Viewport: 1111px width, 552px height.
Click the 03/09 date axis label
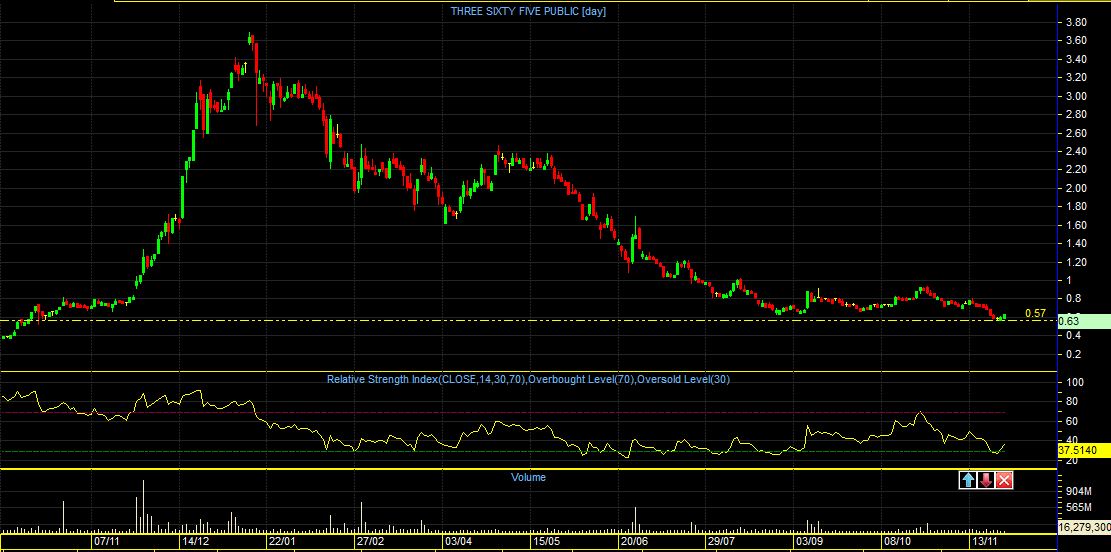(x=809, y=541)
